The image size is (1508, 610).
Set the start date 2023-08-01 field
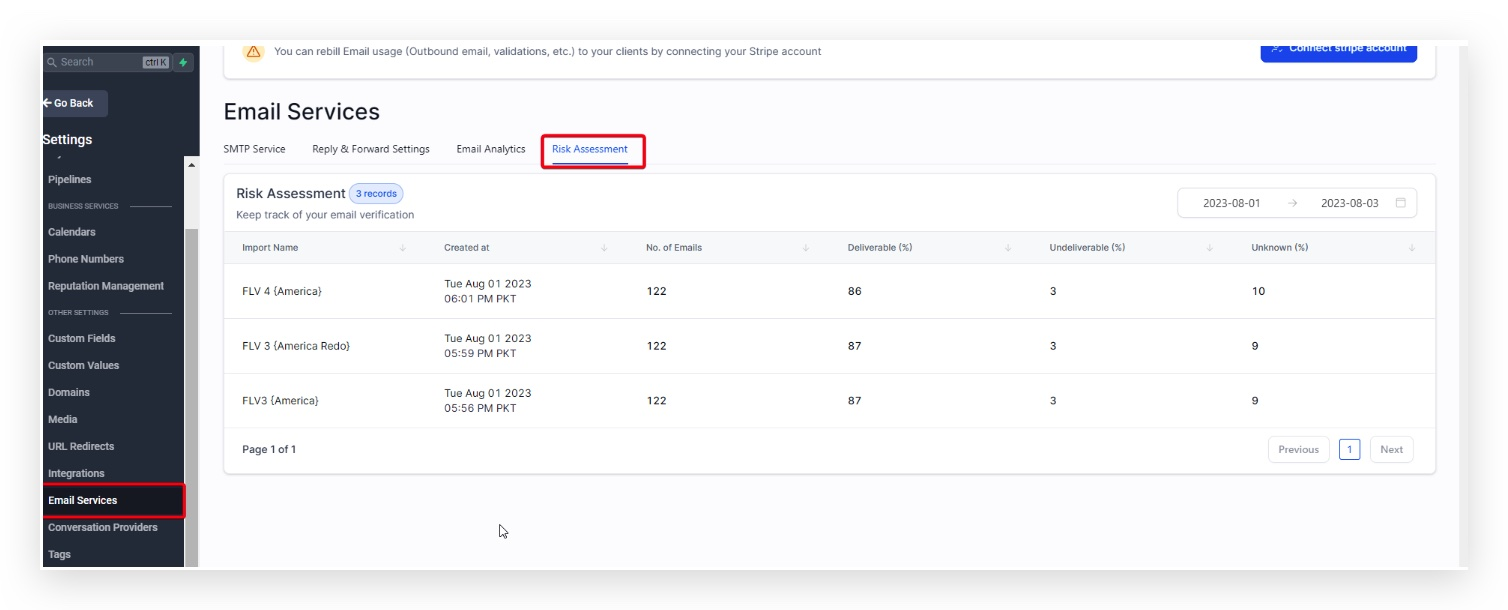pos(1231,203)
